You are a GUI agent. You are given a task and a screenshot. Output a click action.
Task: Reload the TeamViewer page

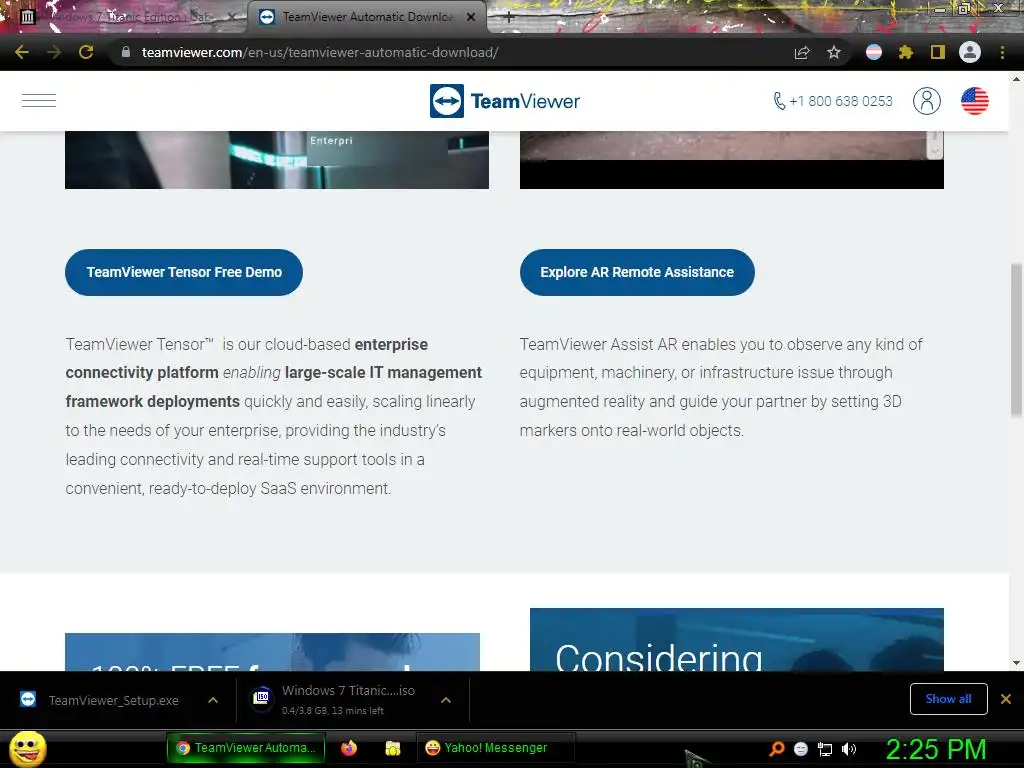tap(86, 52)
